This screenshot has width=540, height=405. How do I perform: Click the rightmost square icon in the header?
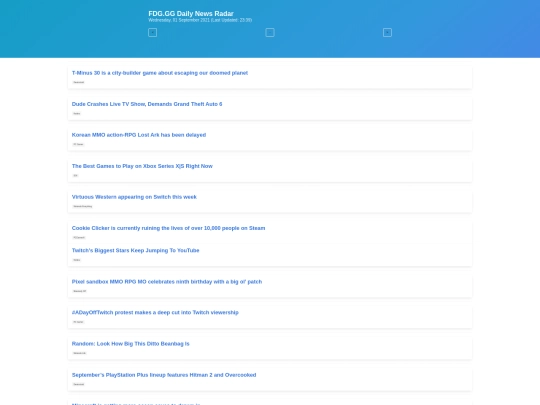pos(387,33)
